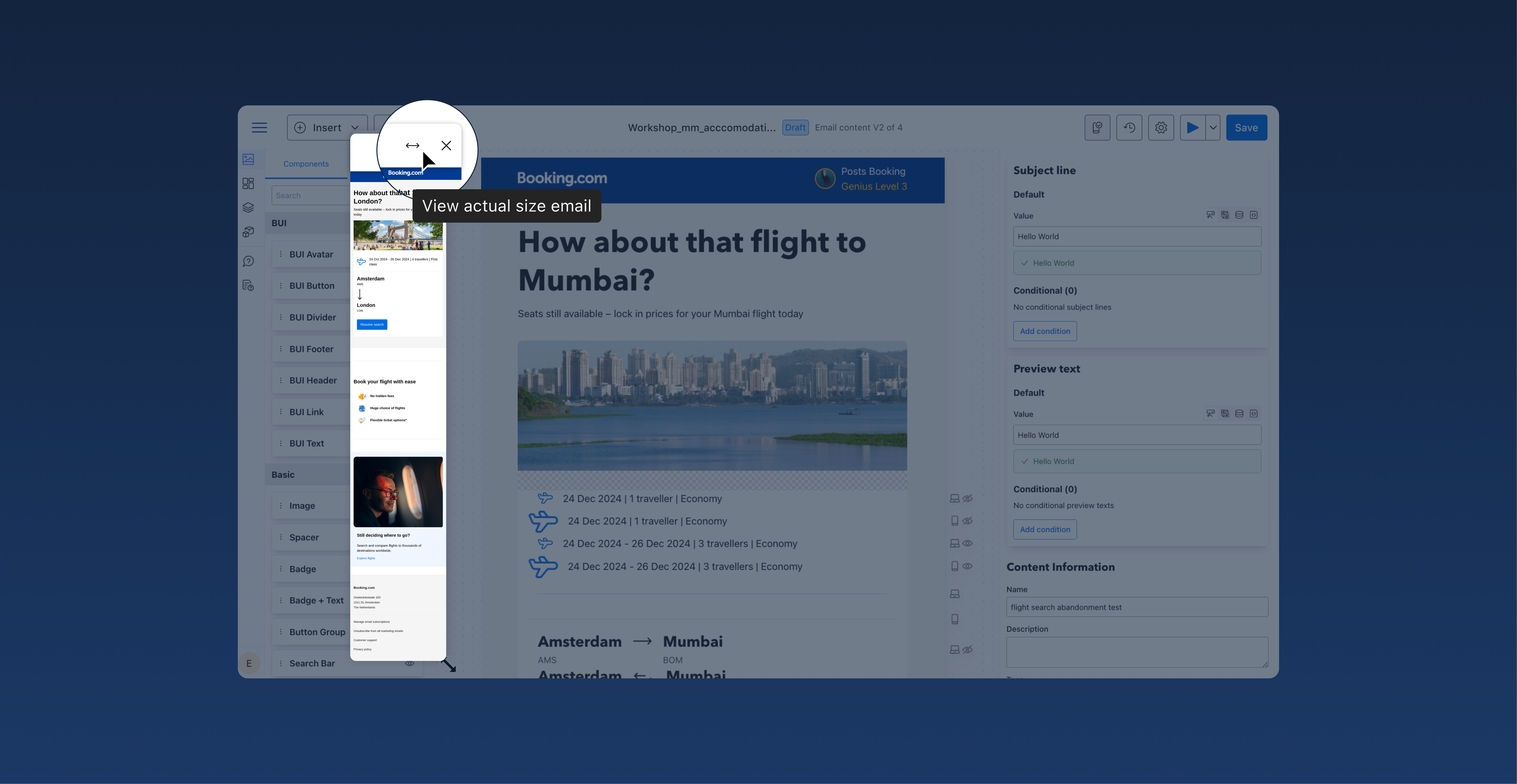
Task: Click the View actual size email arrows icon
Action: point(412,146)
